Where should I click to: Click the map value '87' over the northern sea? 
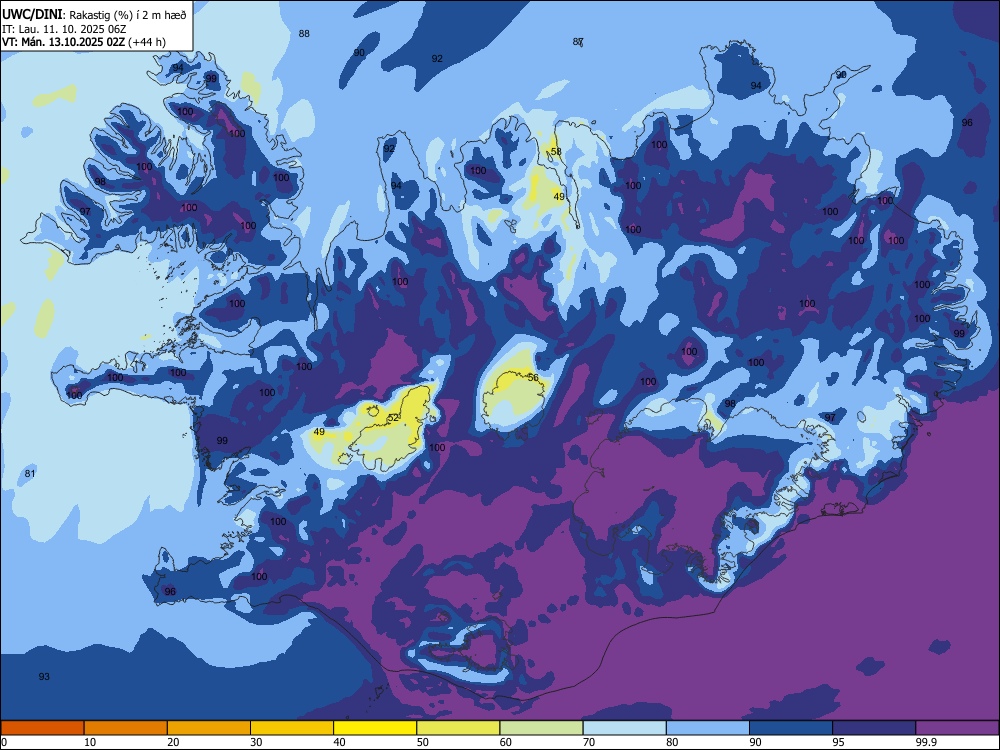(x=578, y=41)
